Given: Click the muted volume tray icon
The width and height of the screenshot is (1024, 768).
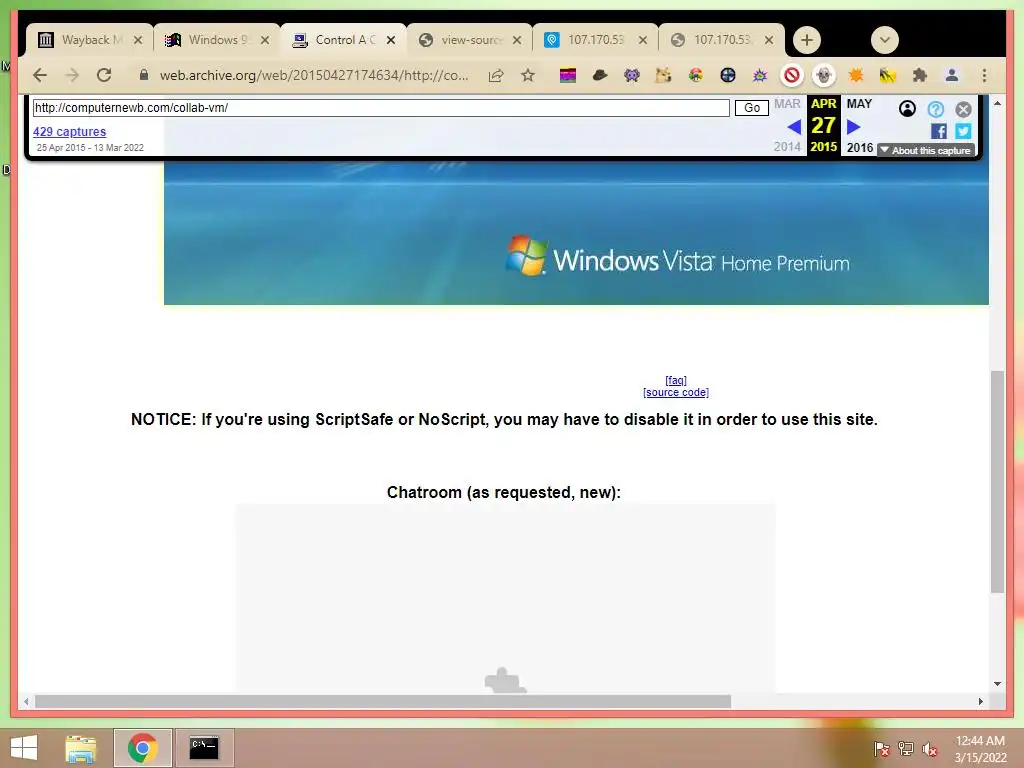Looking at the screenshot, I should pos(929,749).
